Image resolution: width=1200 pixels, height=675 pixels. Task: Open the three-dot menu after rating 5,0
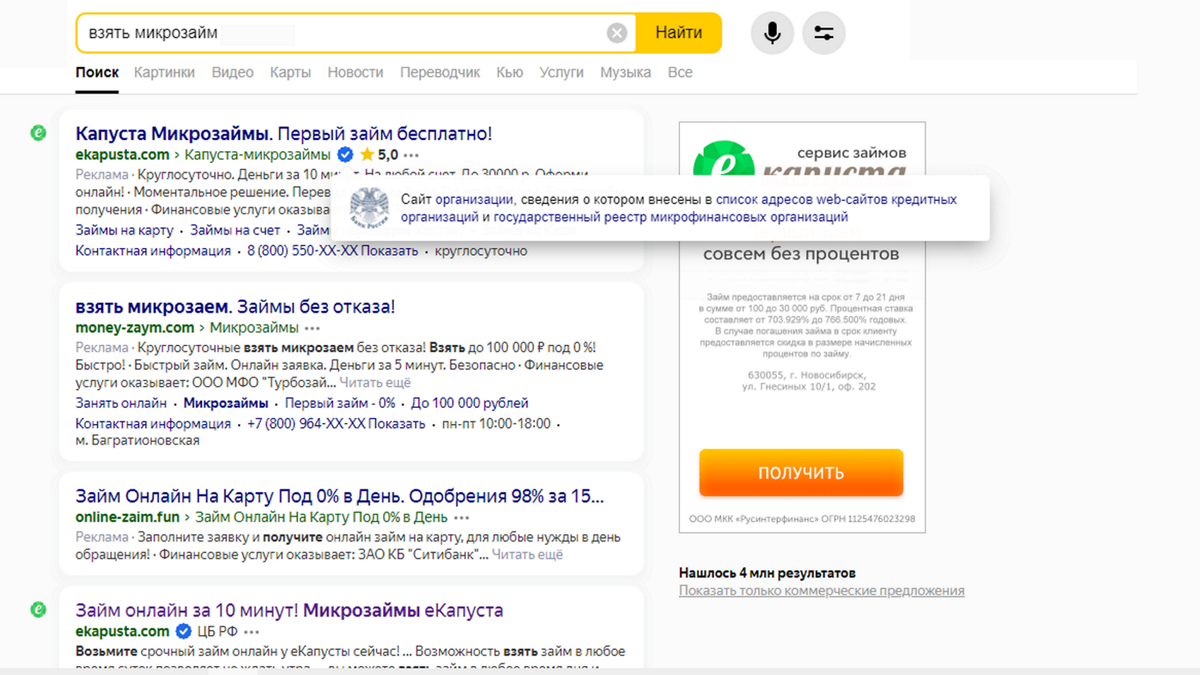point(412,156)
